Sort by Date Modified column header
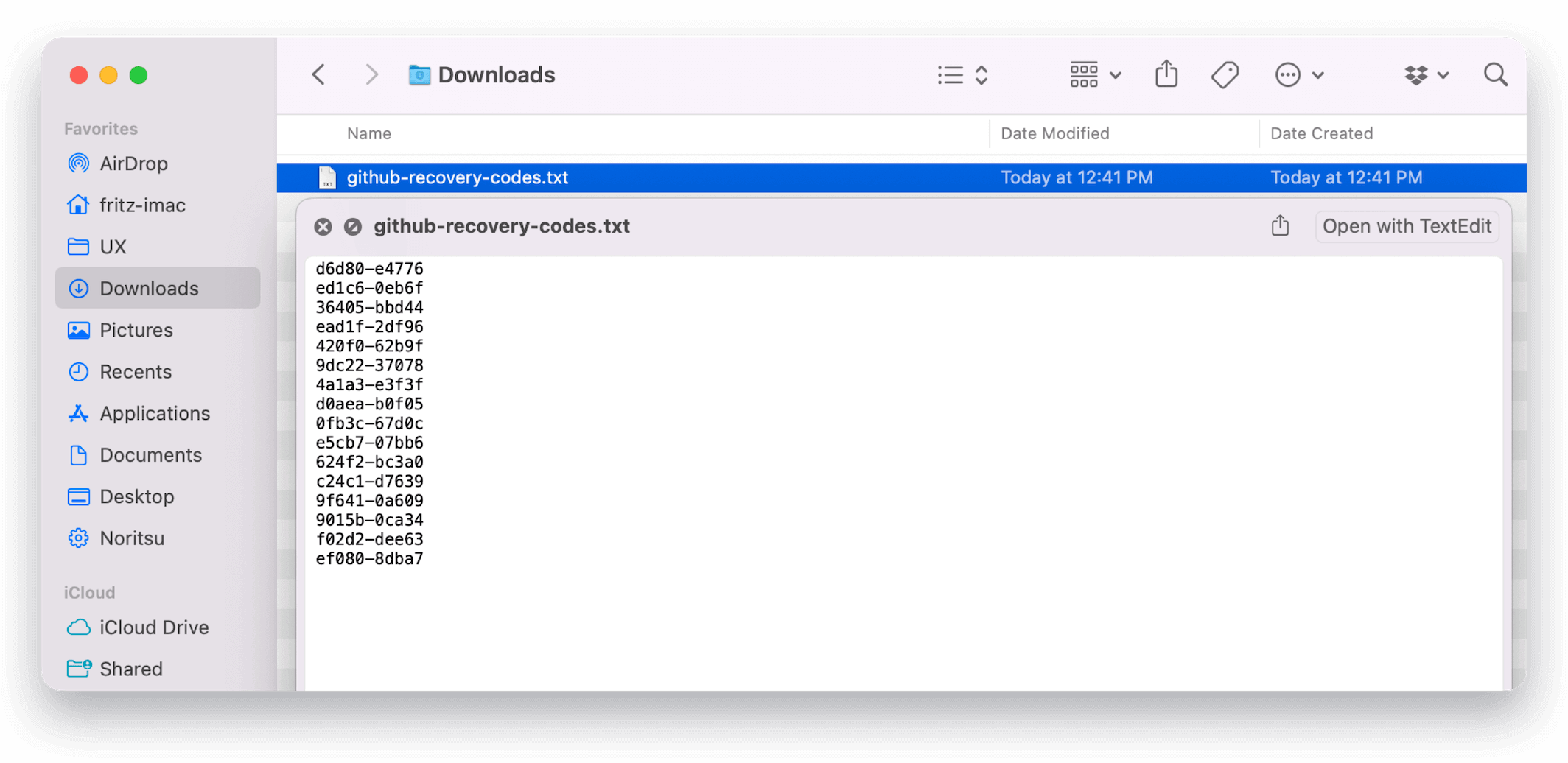The height and width of the screenshot is (763, 1568). point(1054,133)
